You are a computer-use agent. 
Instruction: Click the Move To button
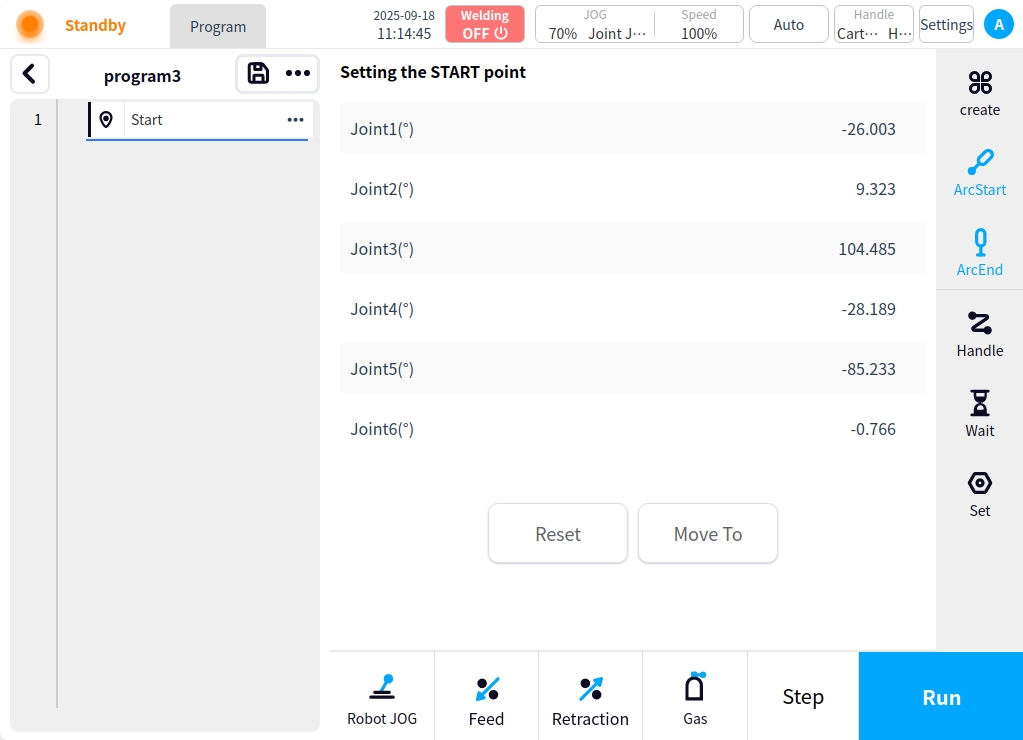pos(707,534)
